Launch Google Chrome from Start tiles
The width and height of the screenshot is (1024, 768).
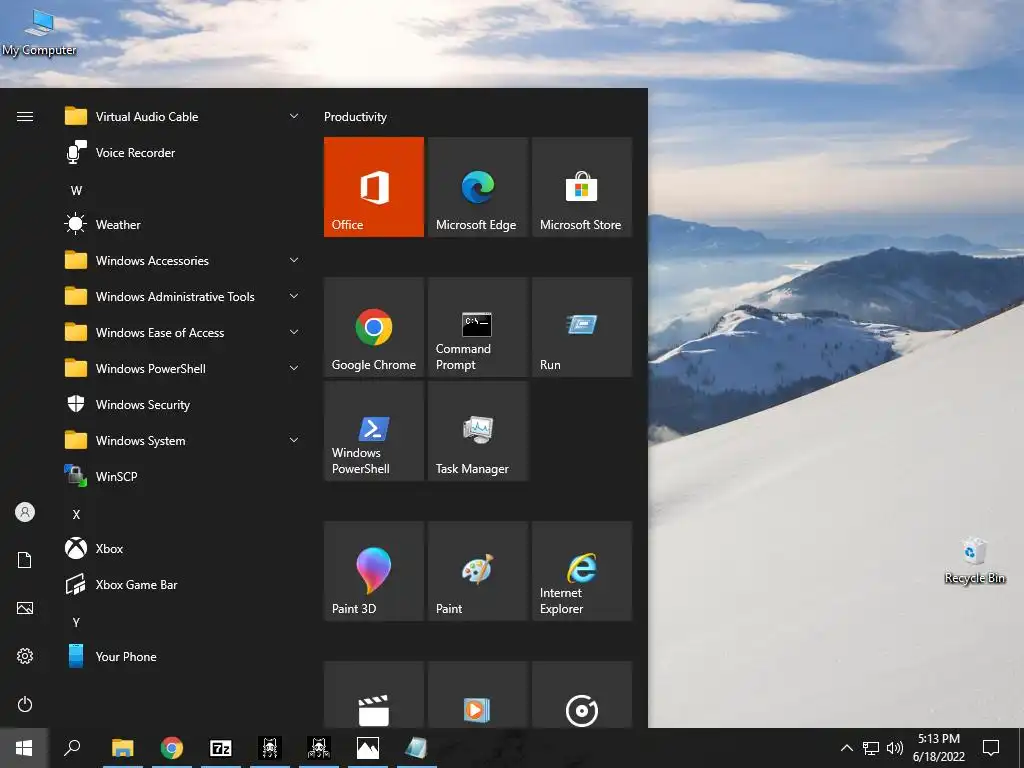point(374,327)
